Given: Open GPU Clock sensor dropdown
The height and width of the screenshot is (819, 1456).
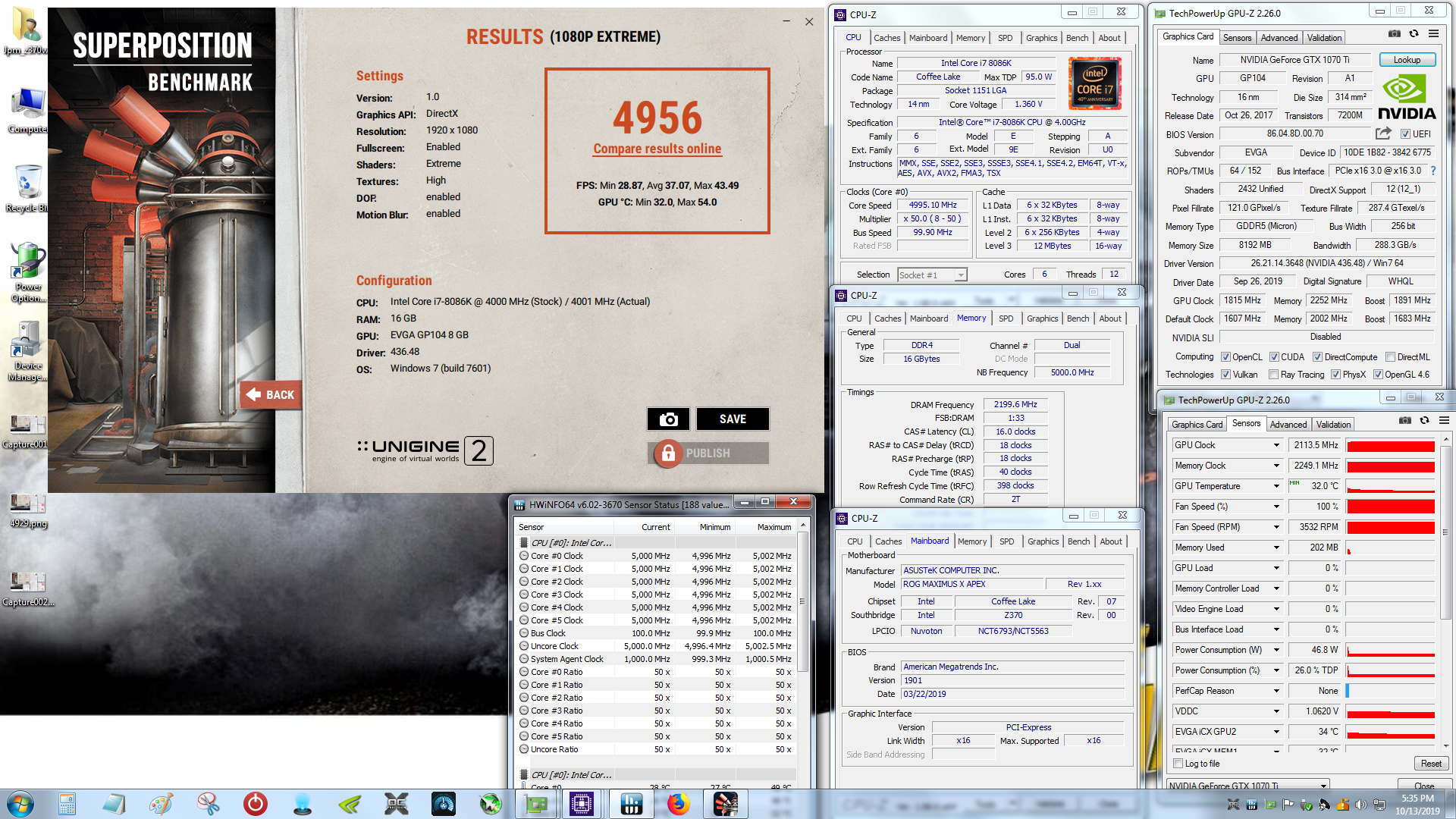Looking at the screenshot, I should (1276, 445).
